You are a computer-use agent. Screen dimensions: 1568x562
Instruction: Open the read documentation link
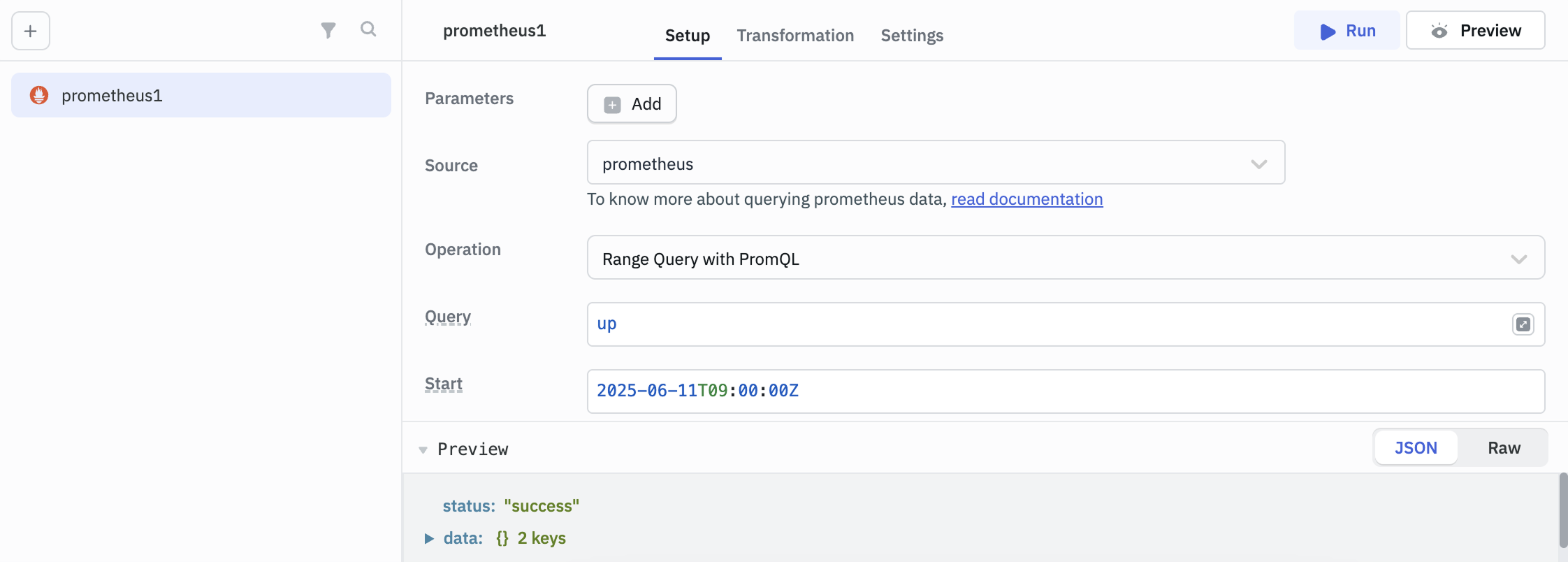pos(1026,199)
